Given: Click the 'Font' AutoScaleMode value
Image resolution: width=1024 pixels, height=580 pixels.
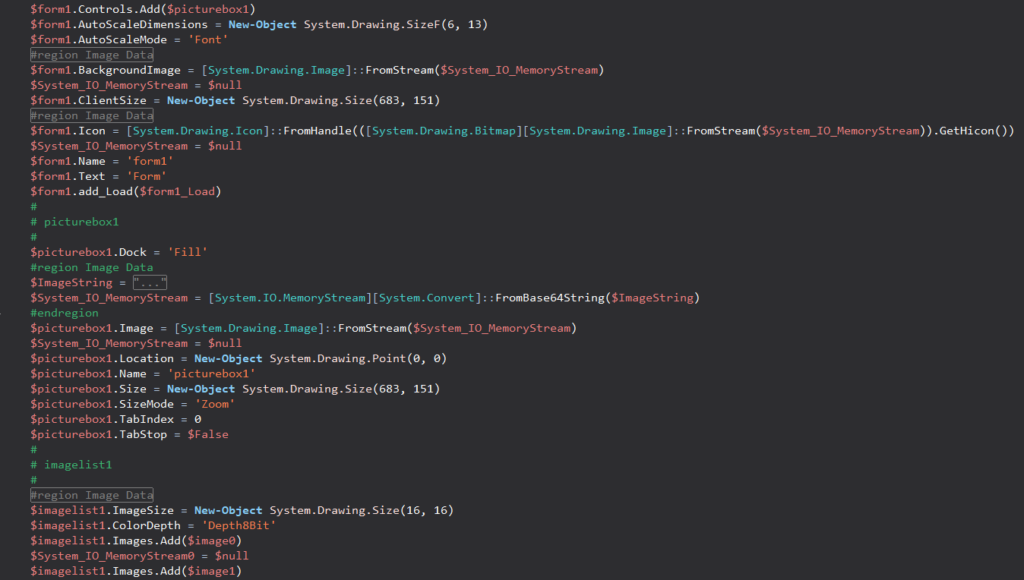Looking at the screenshot, I should (208, 40).
